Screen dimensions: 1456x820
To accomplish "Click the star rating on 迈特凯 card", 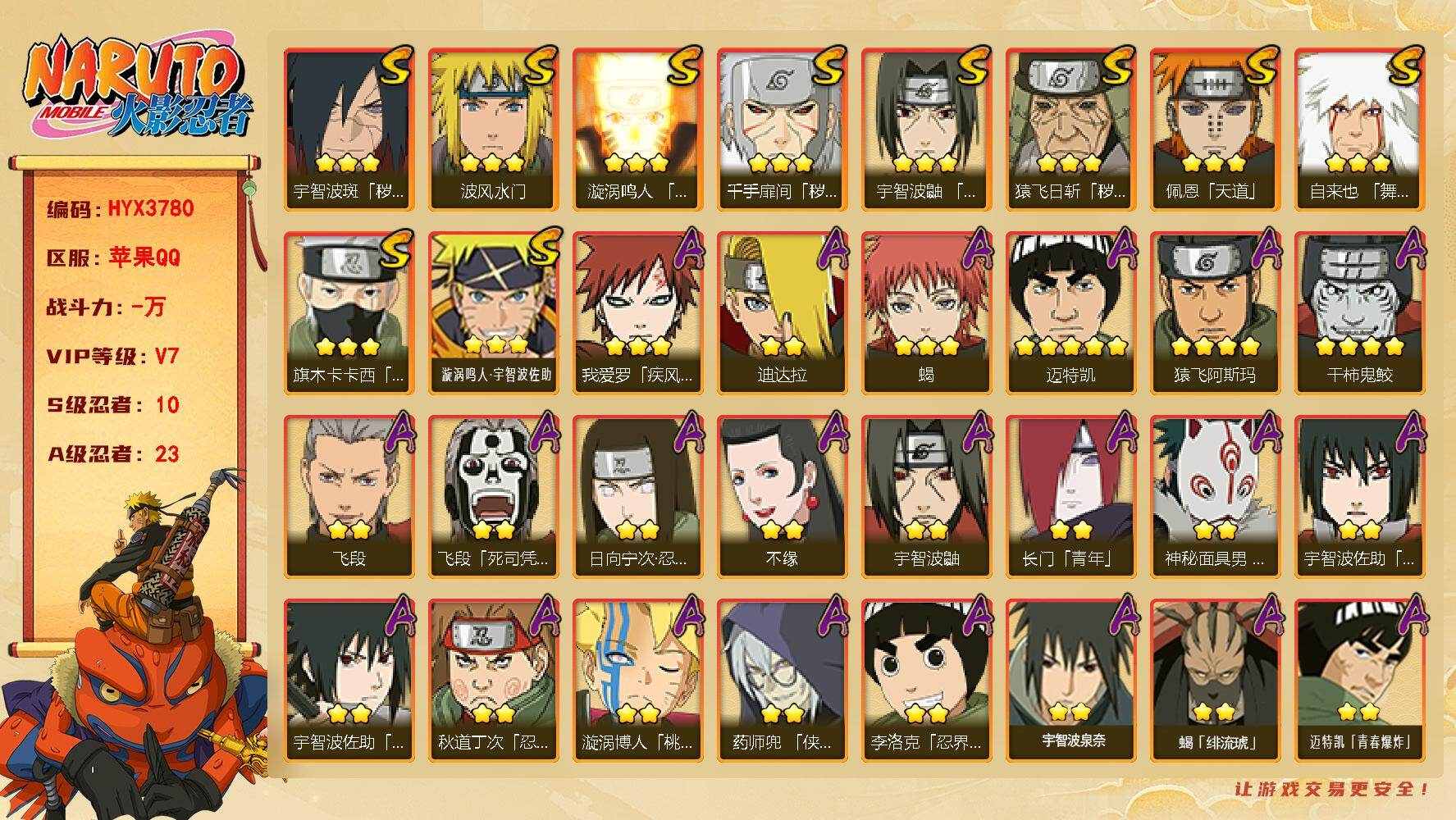I will [x=1070, y=347].
